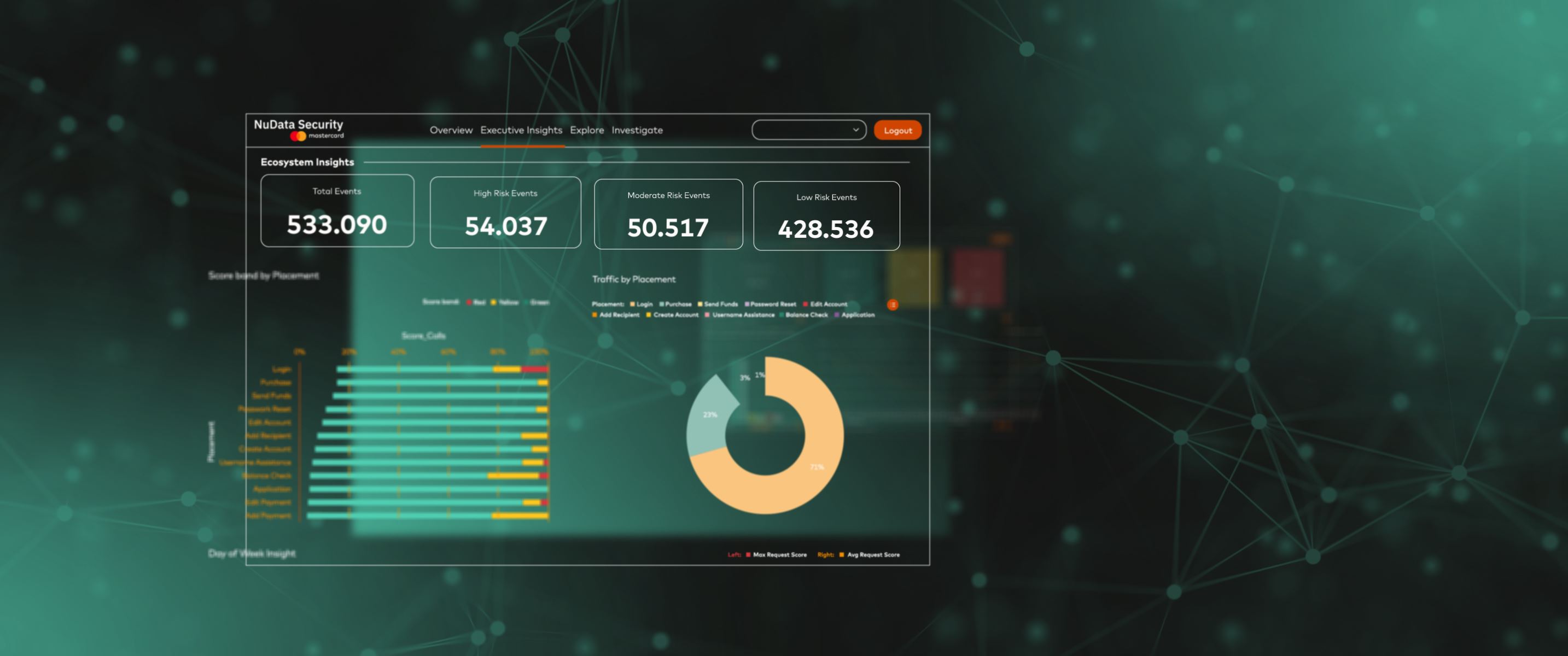Switch to the Overview tab

[x=451, y=130]
